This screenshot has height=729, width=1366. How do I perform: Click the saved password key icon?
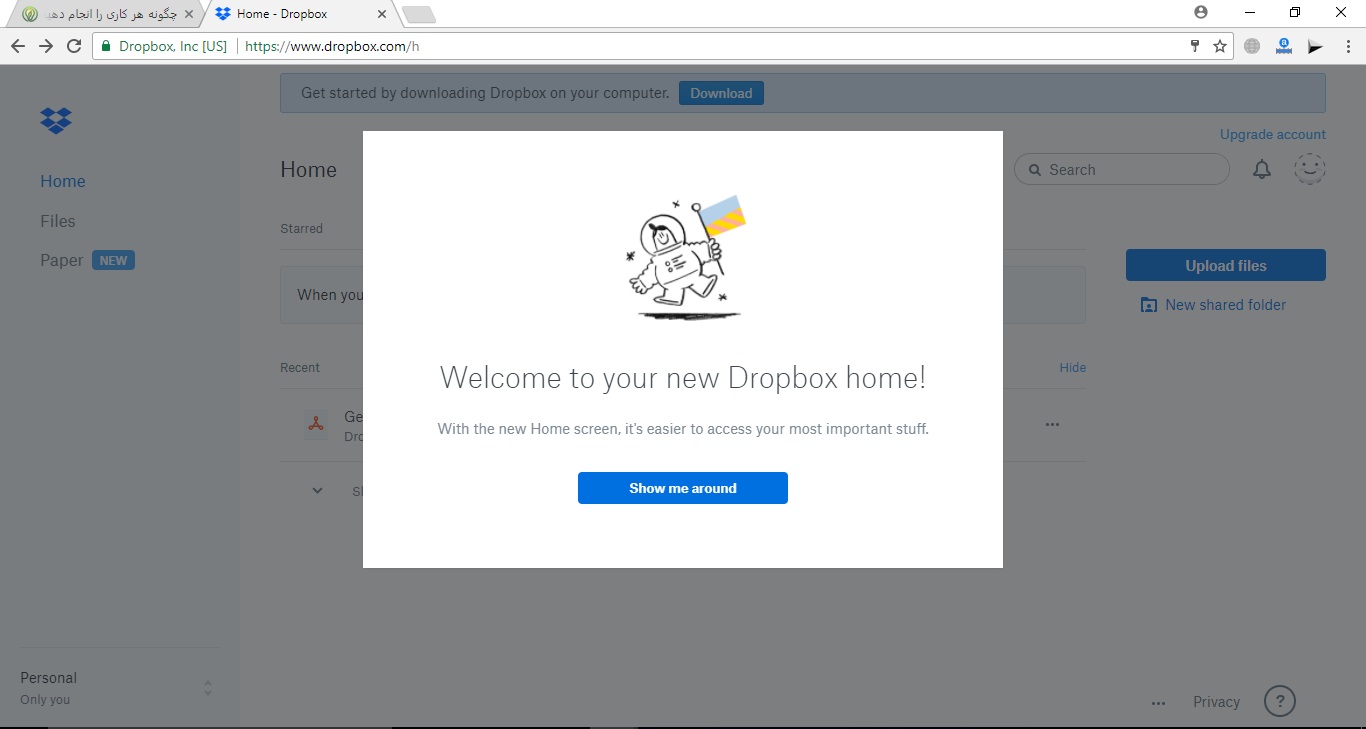coord(1195,46)
